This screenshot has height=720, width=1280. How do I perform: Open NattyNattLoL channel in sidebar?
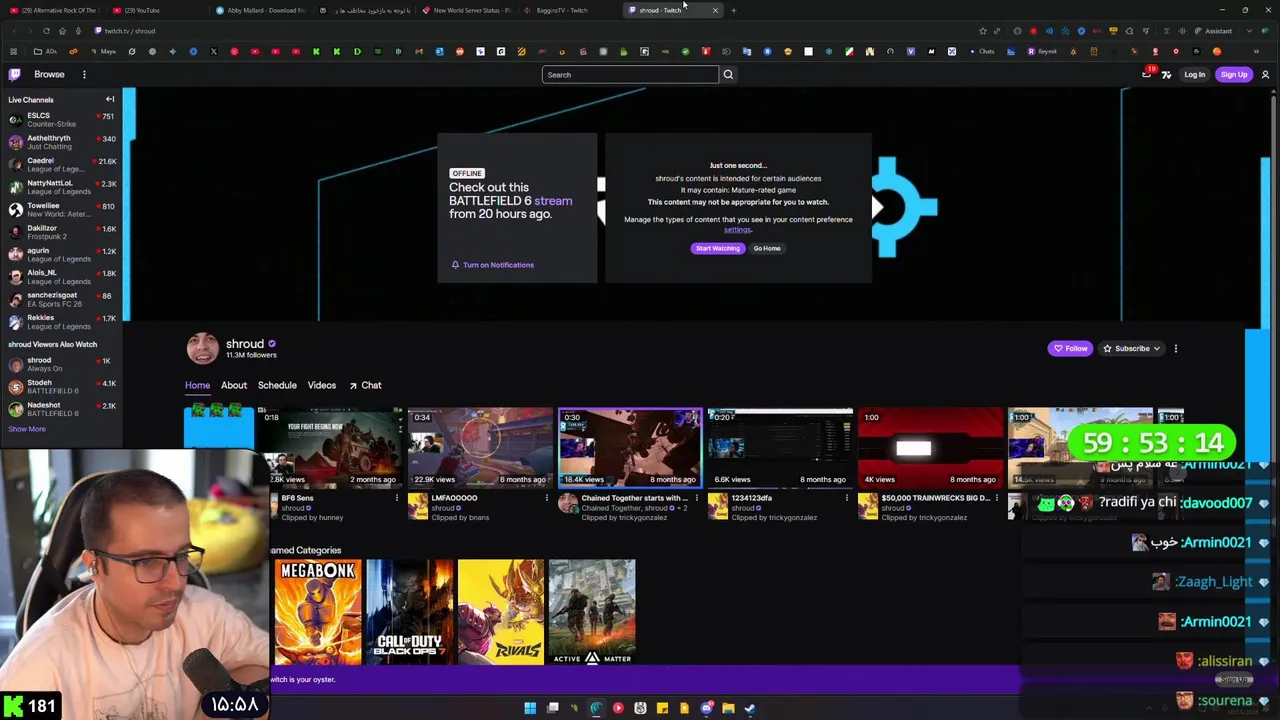click(61, 187)
